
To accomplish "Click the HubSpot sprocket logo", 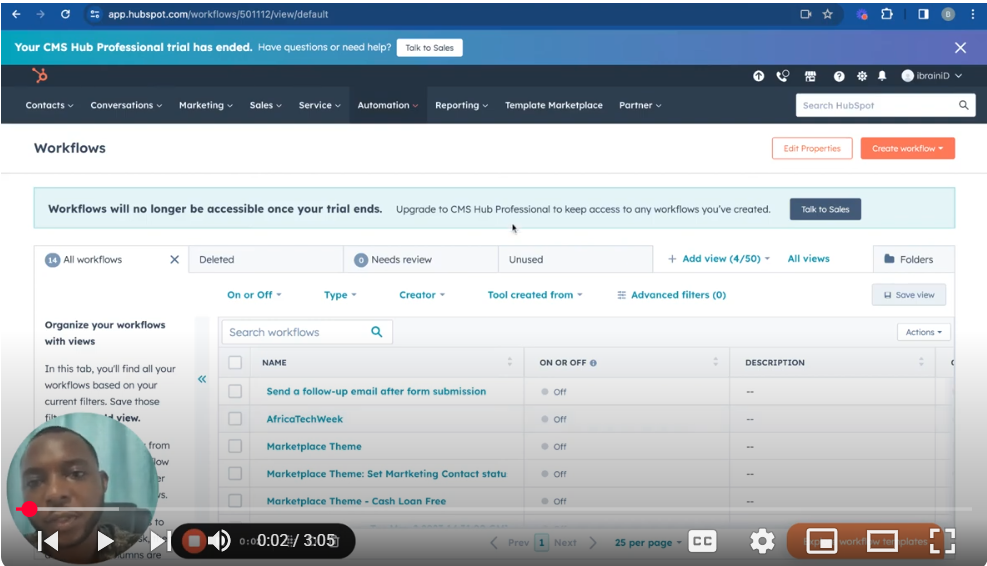I will (40, 76).
